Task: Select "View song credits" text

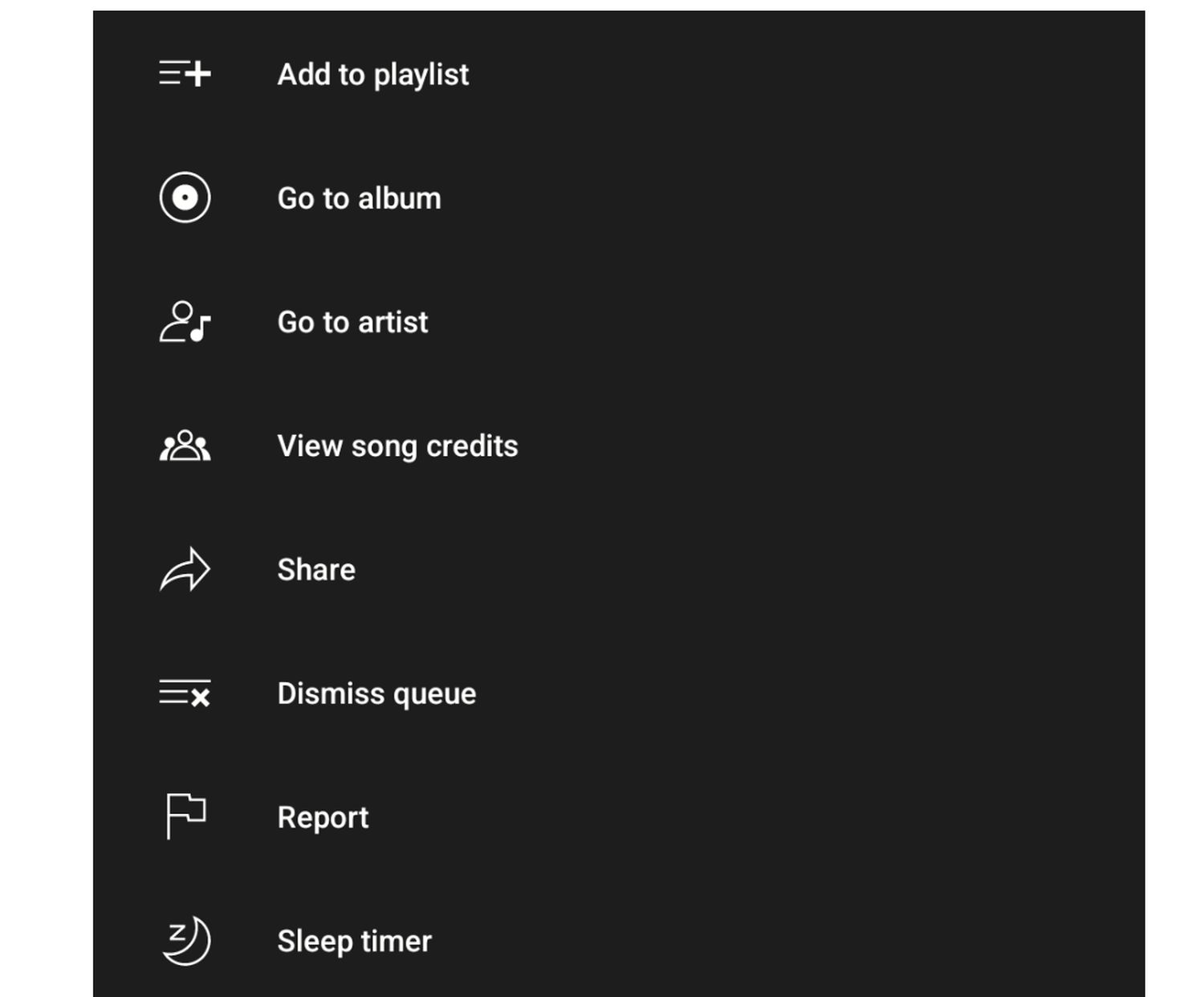Action: pos(397,446)
